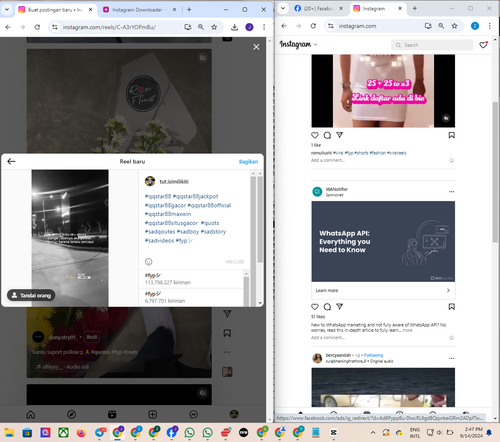Click up arrow of hashtag suggestions scrollbar

[246, 274]
